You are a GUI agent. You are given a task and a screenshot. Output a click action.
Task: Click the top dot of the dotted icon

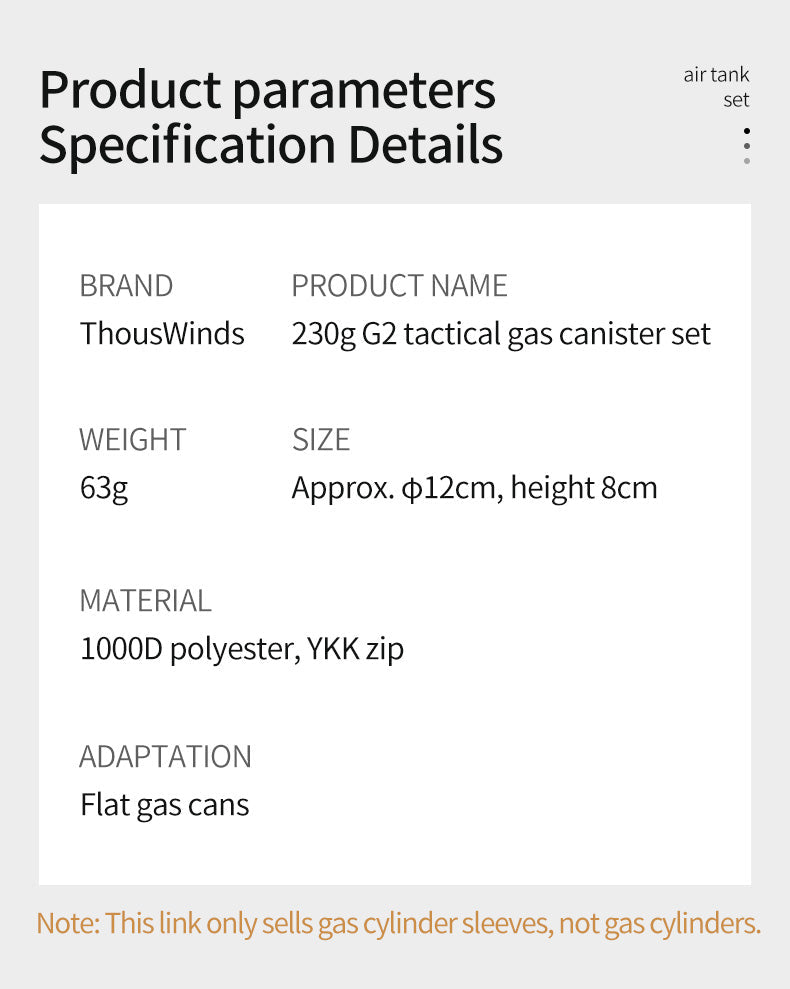click(x=746, y=131)
